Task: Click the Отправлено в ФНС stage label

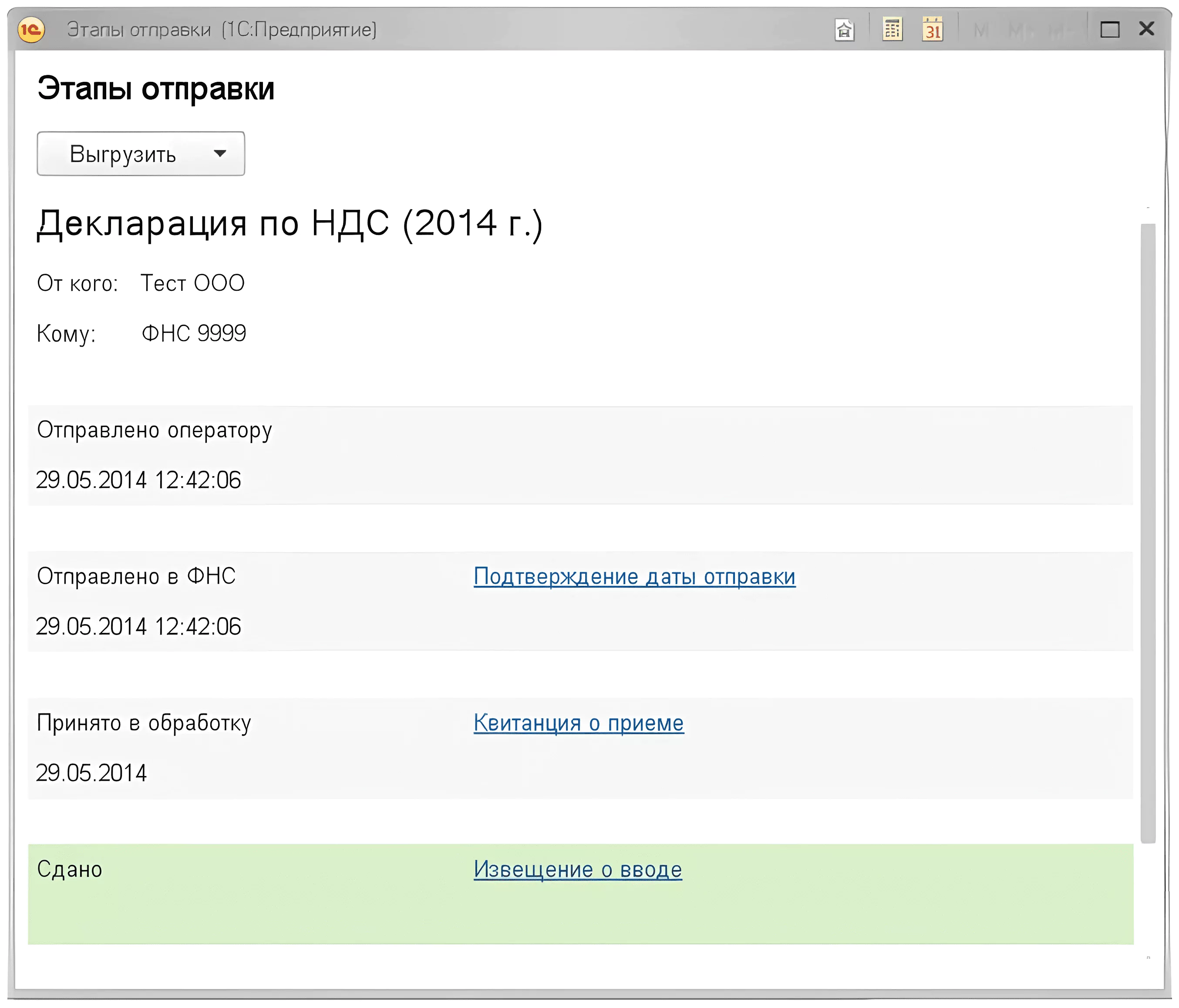Action: tap(137, 576)
